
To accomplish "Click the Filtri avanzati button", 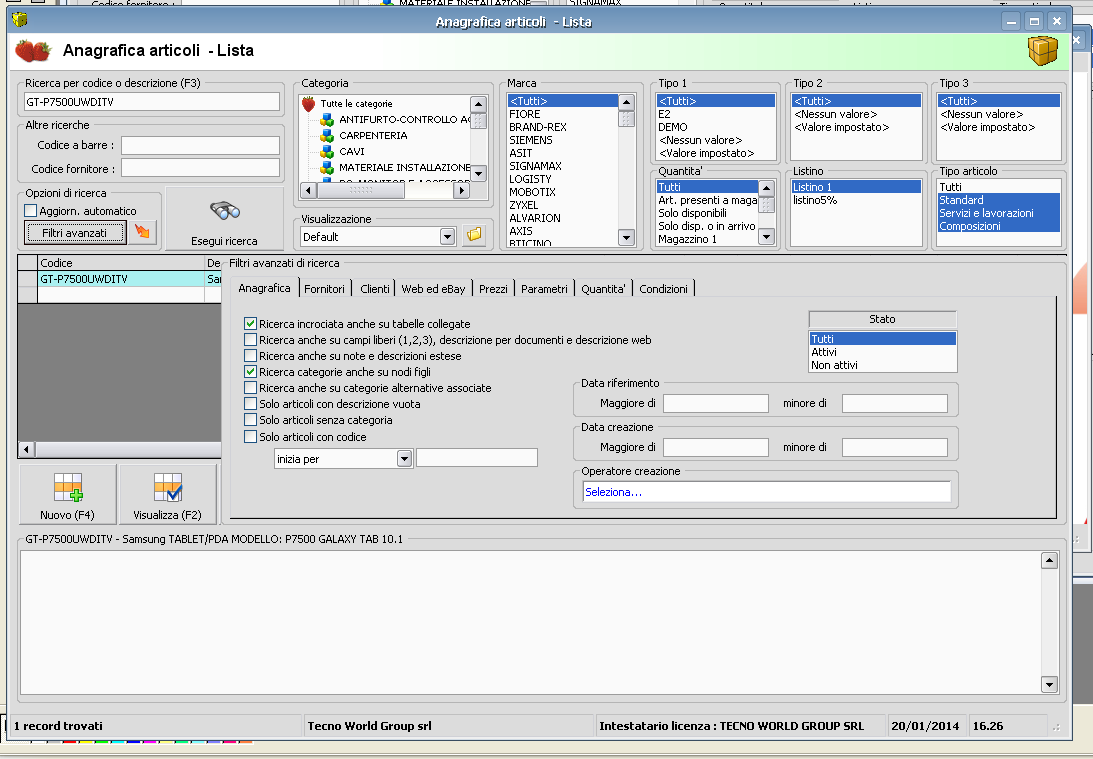I will point(74,233).
